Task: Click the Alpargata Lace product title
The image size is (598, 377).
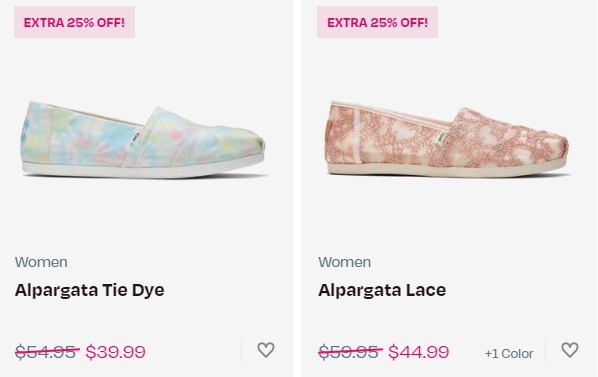Action: pyautogui.click(x=382, y=290)
